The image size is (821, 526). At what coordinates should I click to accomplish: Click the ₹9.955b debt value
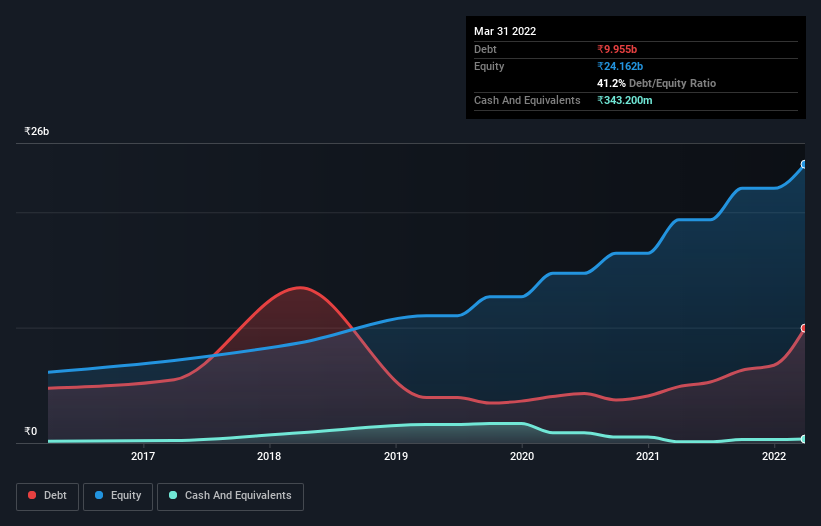pos(617,49)
